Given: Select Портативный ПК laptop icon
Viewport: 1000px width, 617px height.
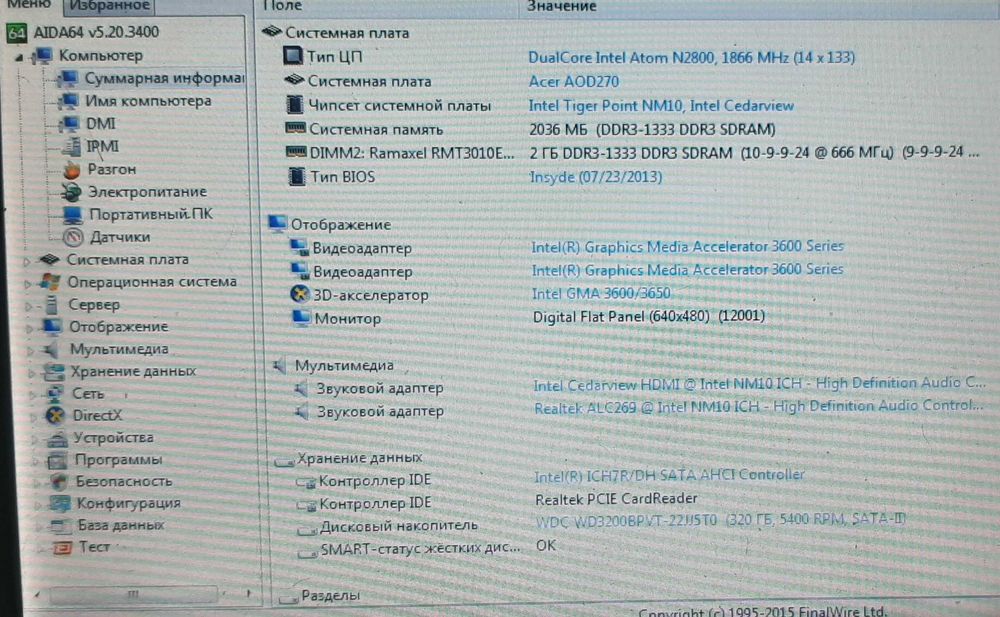Looking at the screenshot, I should click(x=73, y=215).
